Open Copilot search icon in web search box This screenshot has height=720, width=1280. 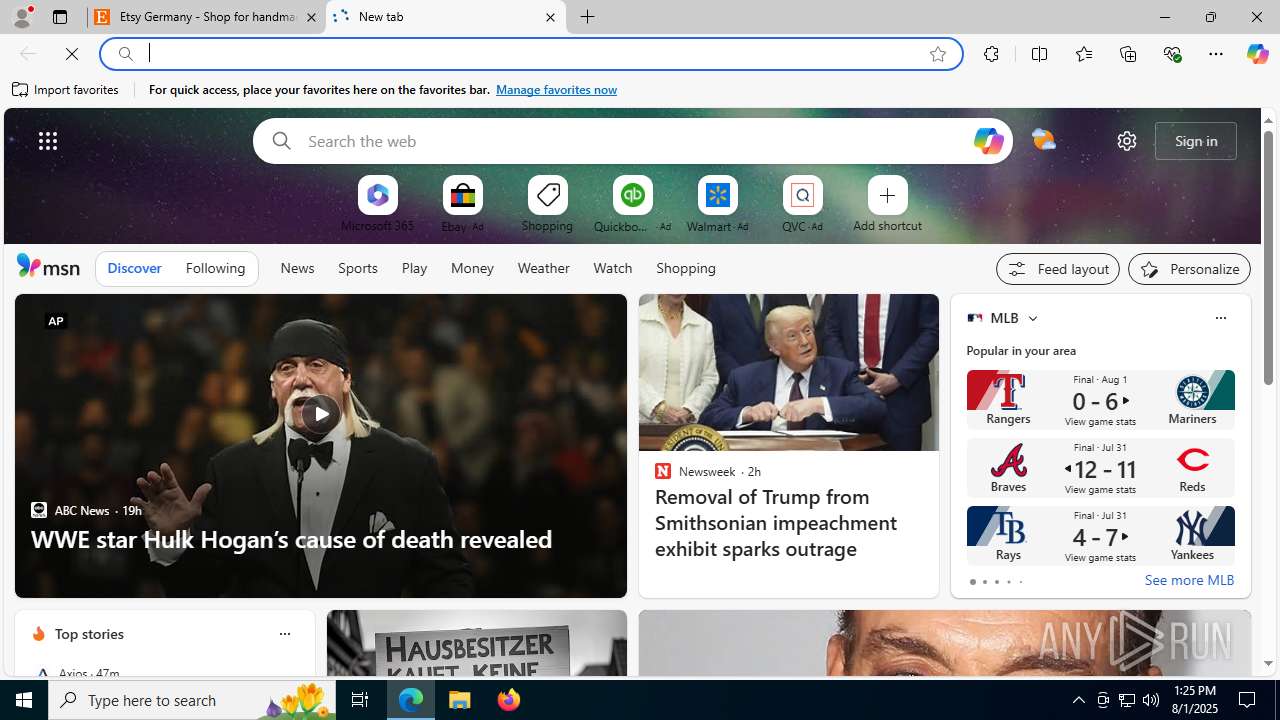987,141
